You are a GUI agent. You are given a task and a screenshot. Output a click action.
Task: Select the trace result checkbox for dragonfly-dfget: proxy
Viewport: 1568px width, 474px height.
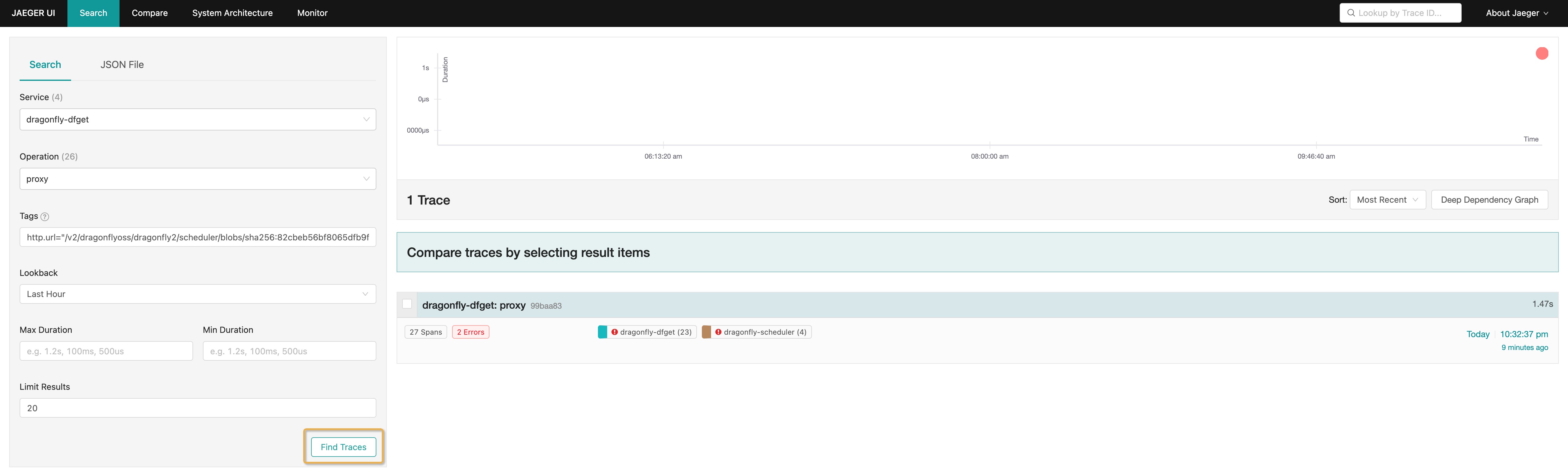tap(407, 304)
